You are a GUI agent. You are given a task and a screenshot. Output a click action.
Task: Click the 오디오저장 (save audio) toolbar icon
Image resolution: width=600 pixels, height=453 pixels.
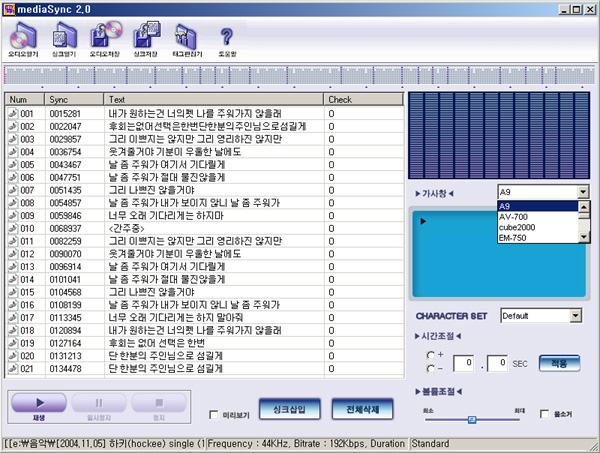pos(105,36)
